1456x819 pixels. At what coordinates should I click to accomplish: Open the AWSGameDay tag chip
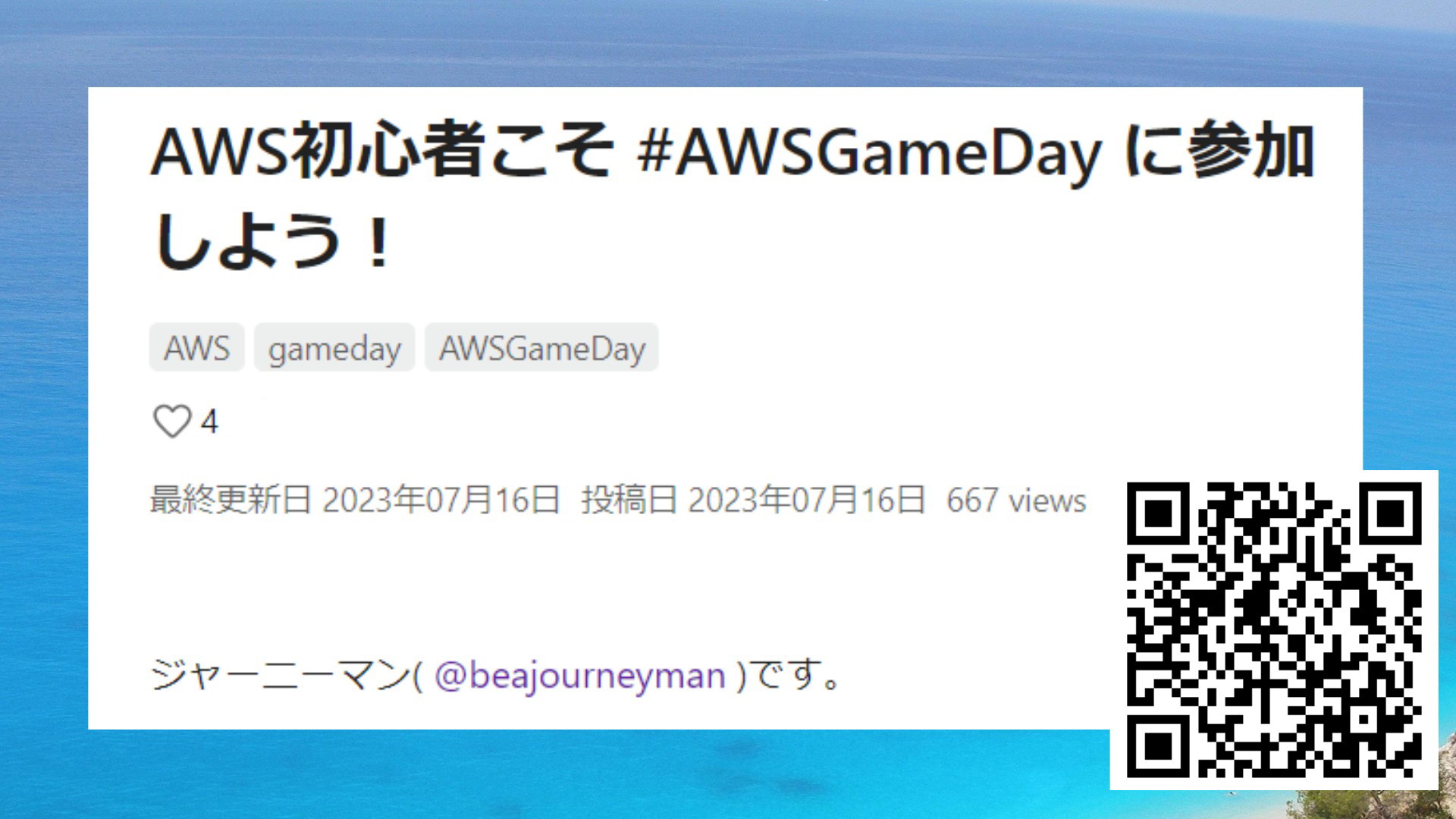tap(541, 348)
